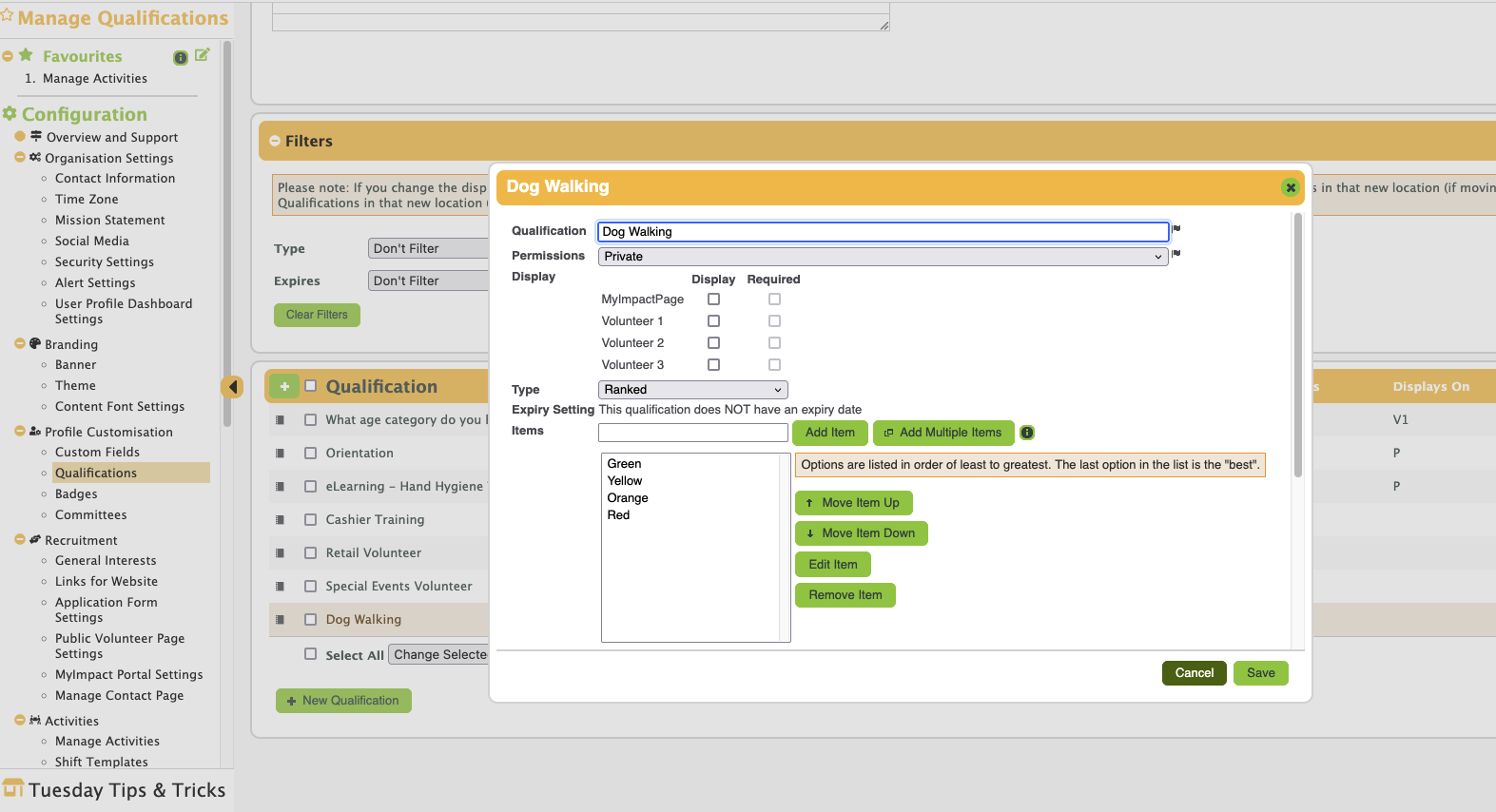Tick the Display checkbox for Volunteer 2
Screen dimensions: 1496x812
coord(713,343)
